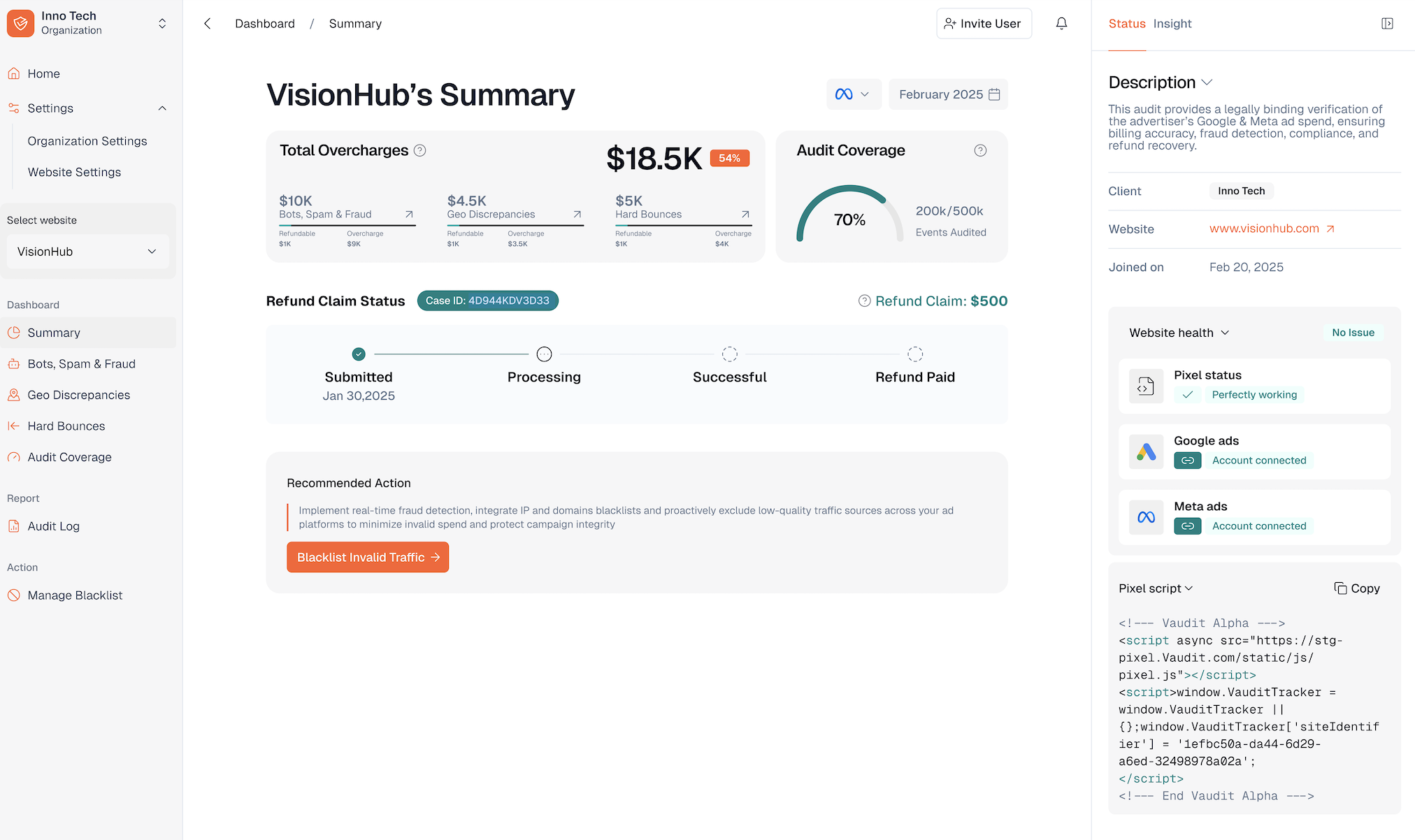1415x840 pixels.
Task: Click the Audit Coverage help icon
Action: pyautogui.click(x=980, y=150)
